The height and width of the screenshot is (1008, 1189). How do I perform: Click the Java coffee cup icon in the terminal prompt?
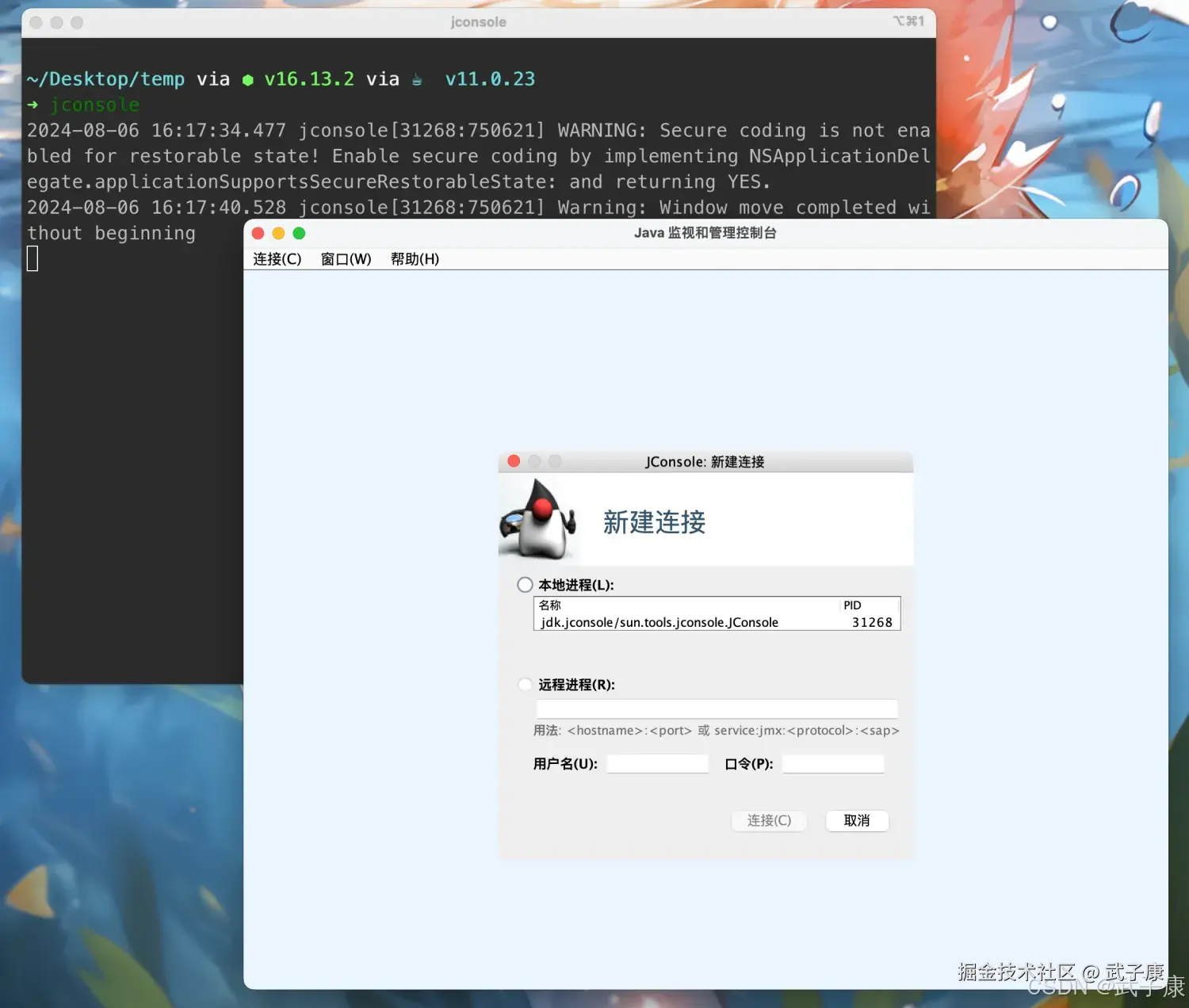[417, 79]
